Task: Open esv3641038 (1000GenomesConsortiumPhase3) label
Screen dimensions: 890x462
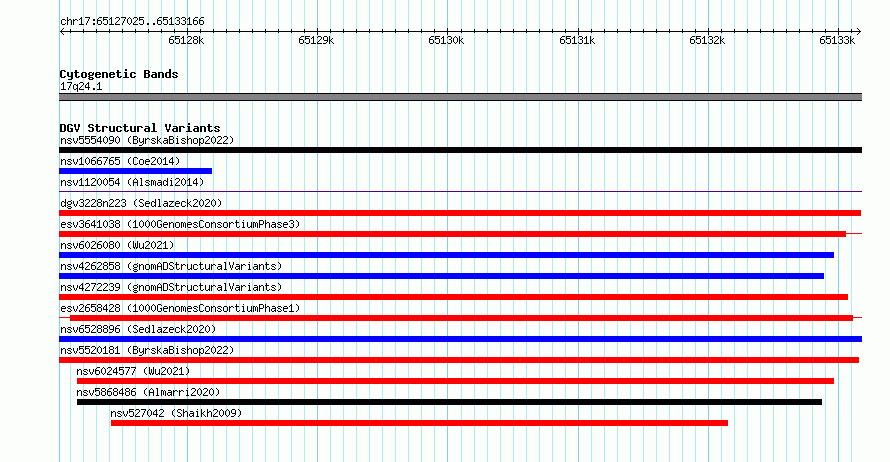Action: tap(180, 224)
